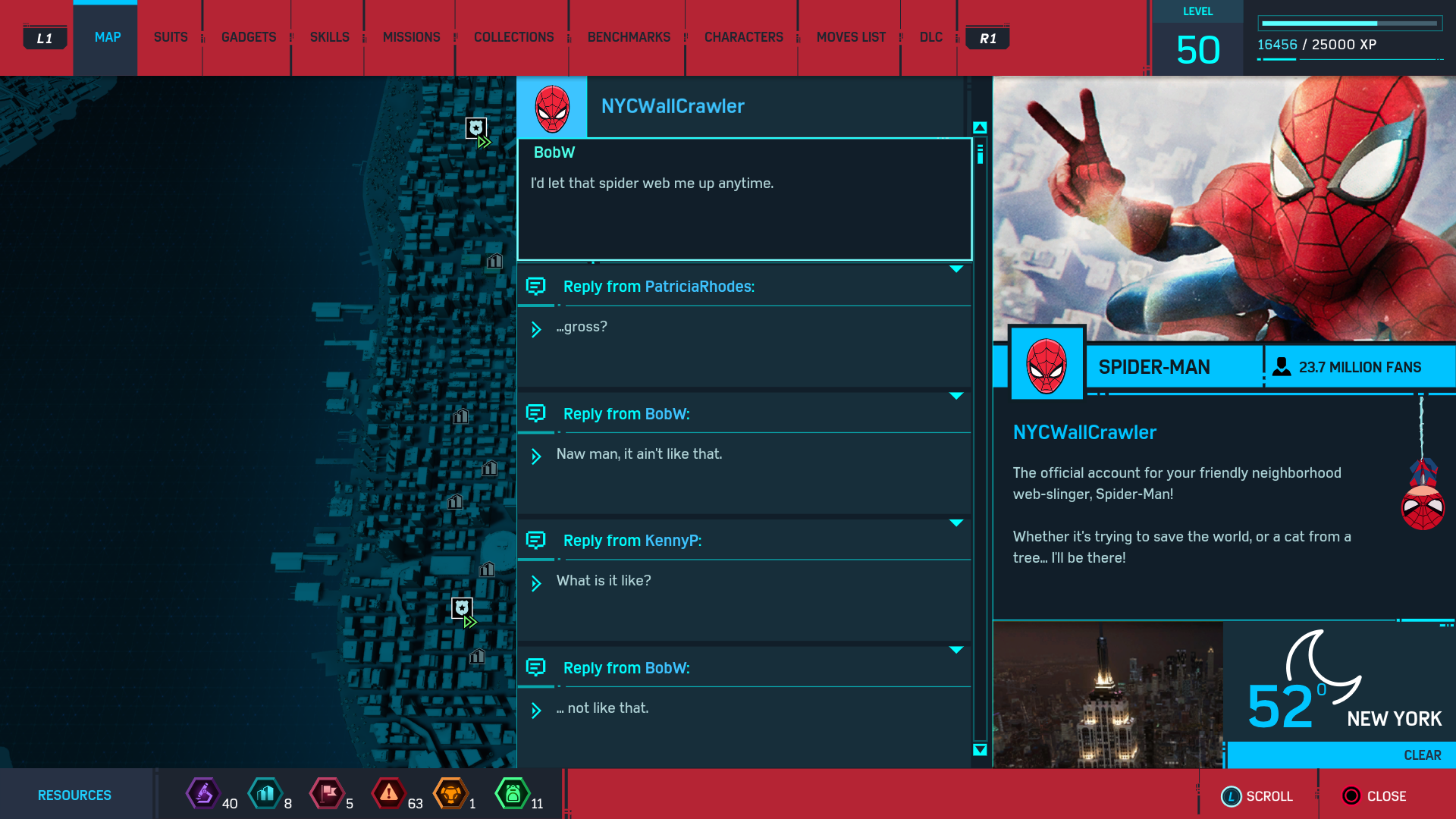Collapse the last BobW reply arrow

(956, 650)
